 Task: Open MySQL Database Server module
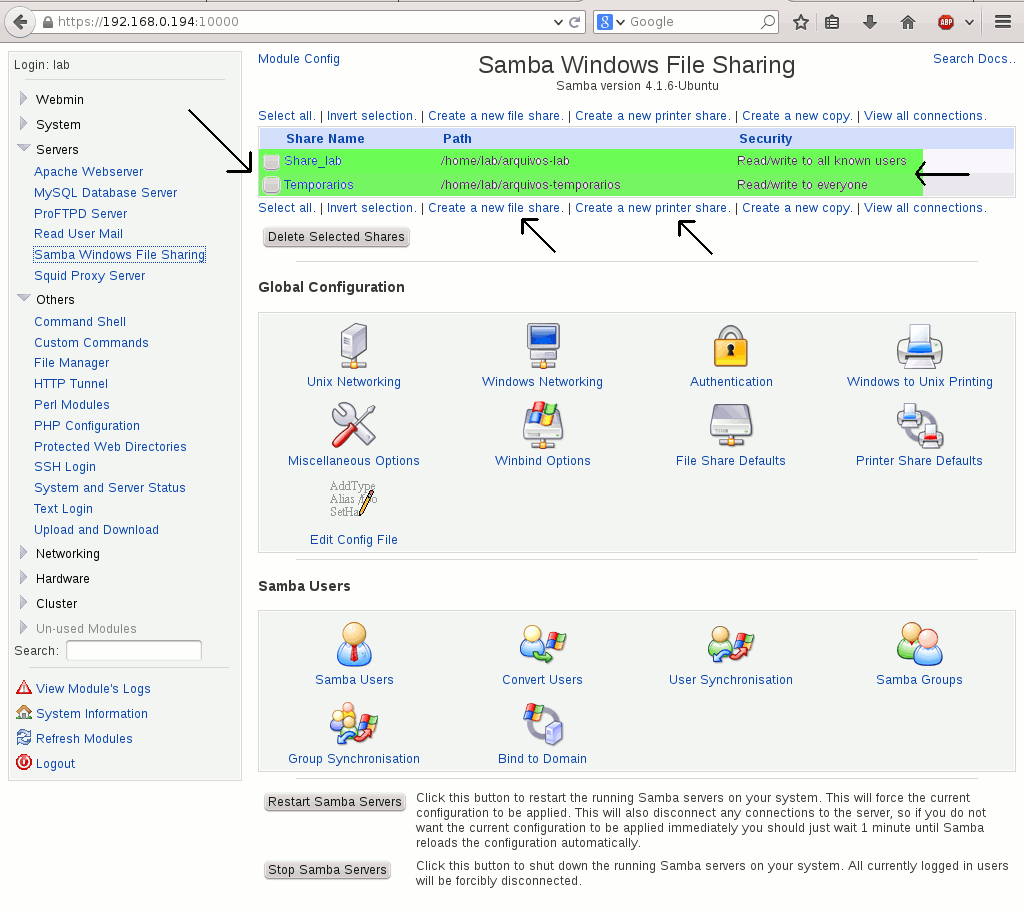105,193
